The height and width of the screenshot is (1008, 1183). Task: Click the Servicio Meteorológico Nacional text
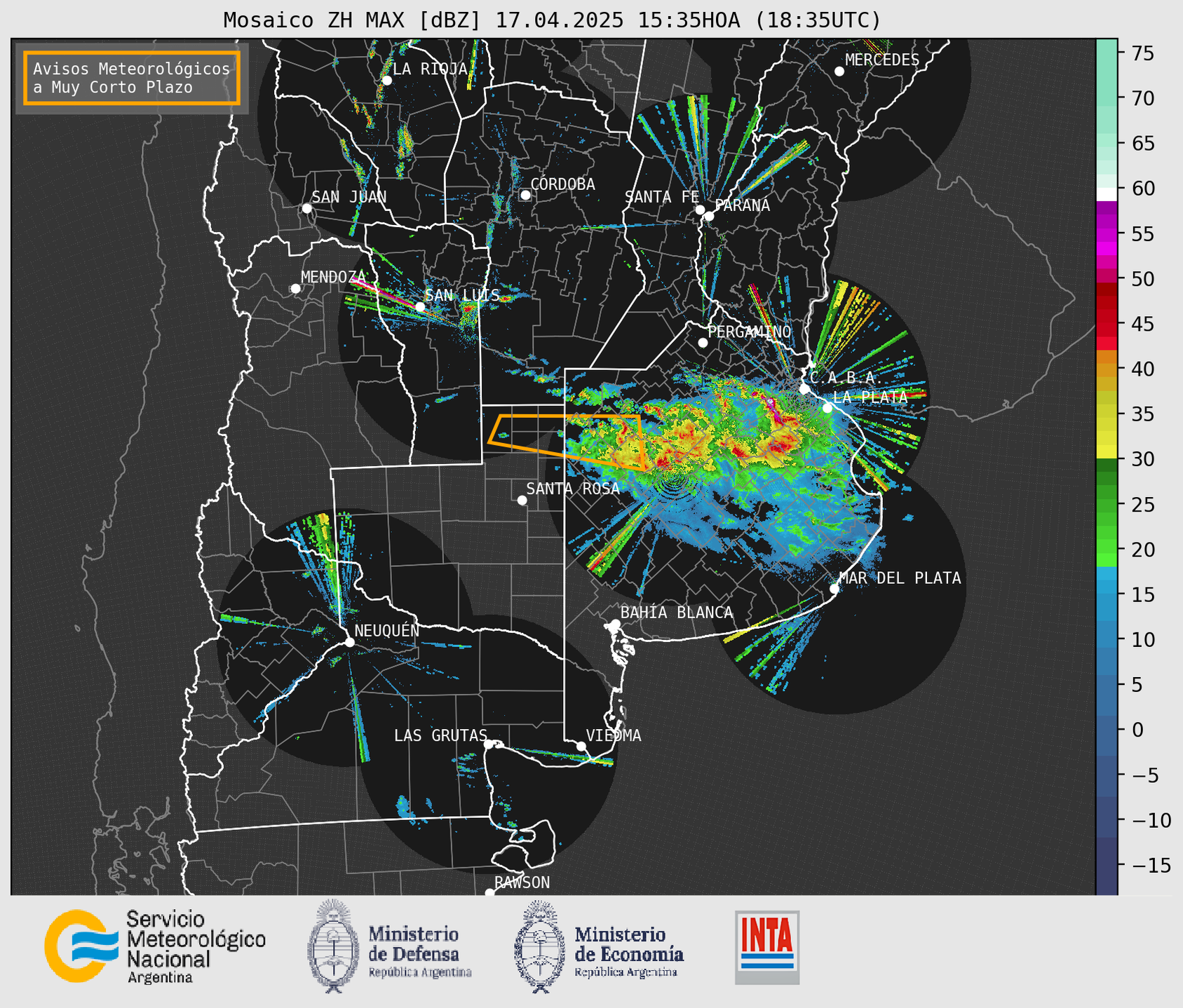[x=196, y=946]
